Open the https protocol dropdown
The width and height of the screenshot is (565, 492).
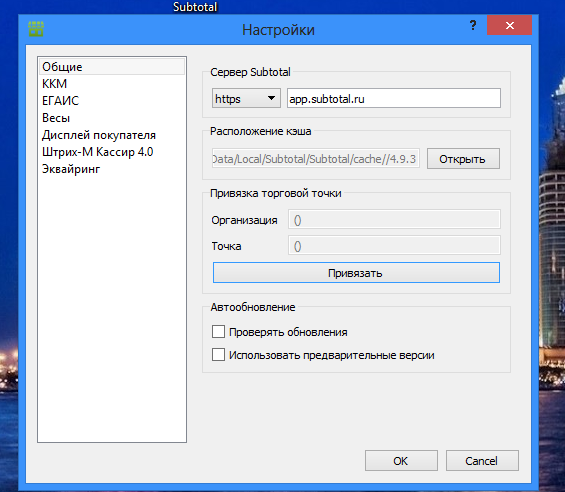pyautogui.click(x=246, y=98)
